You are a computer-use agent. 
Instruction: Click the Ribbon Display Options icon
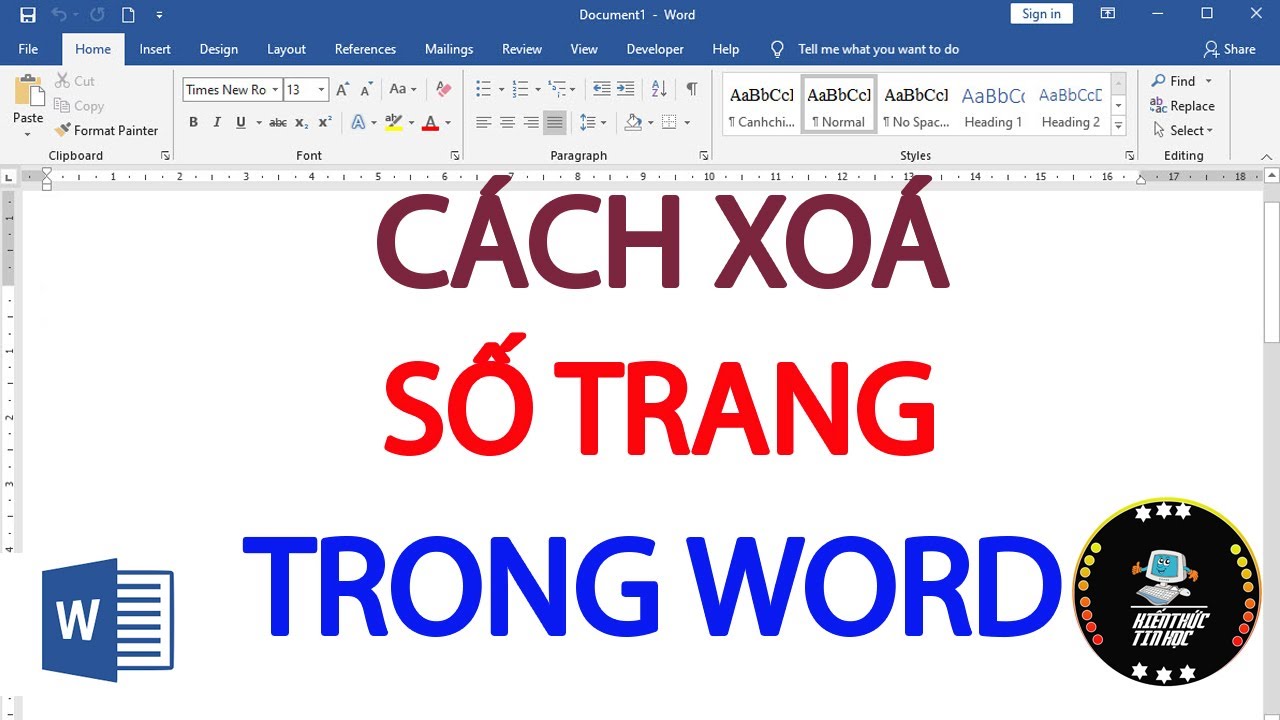click(1107, 14)
